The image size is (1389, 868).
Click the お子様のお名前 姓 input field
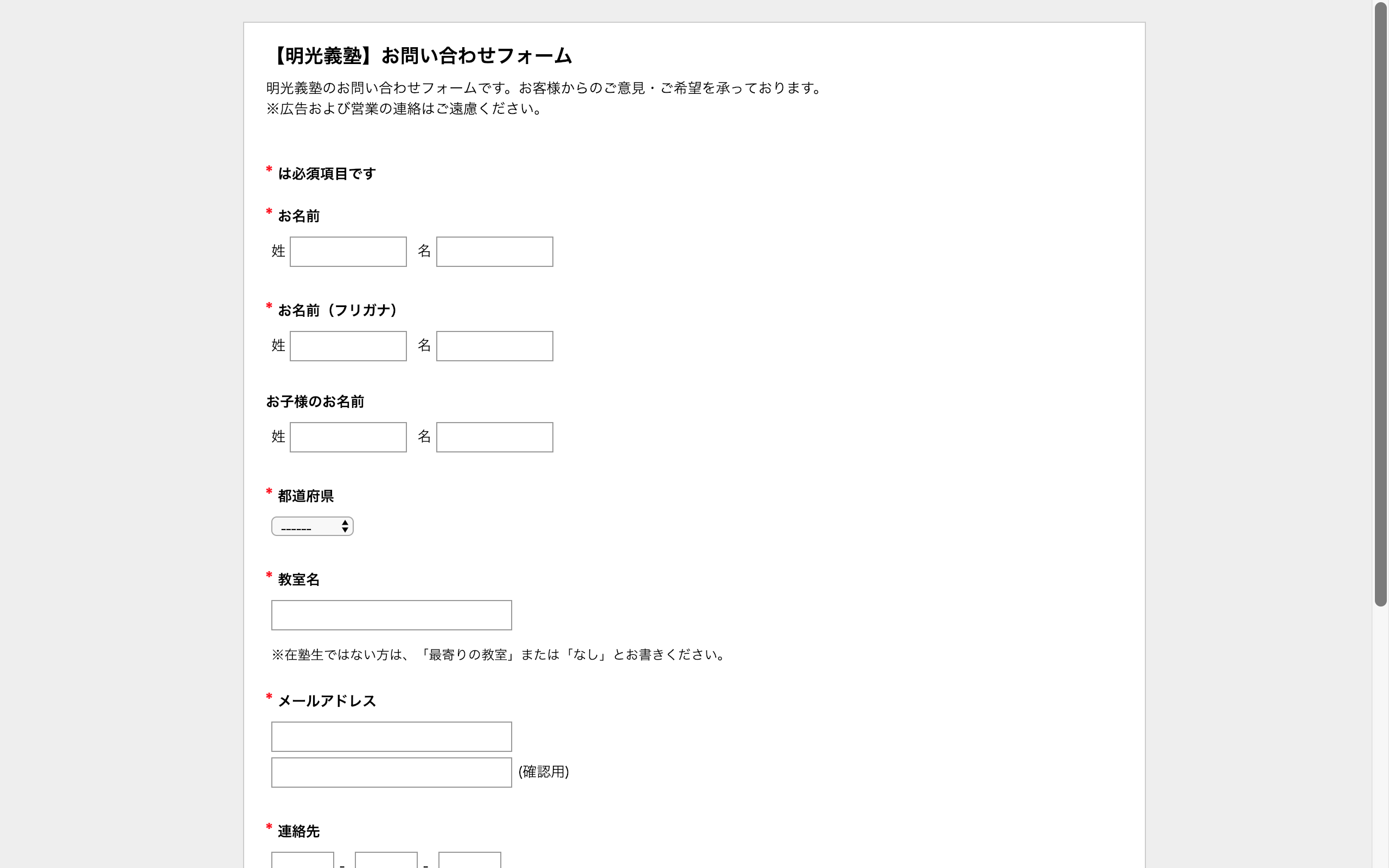point(348,437)
